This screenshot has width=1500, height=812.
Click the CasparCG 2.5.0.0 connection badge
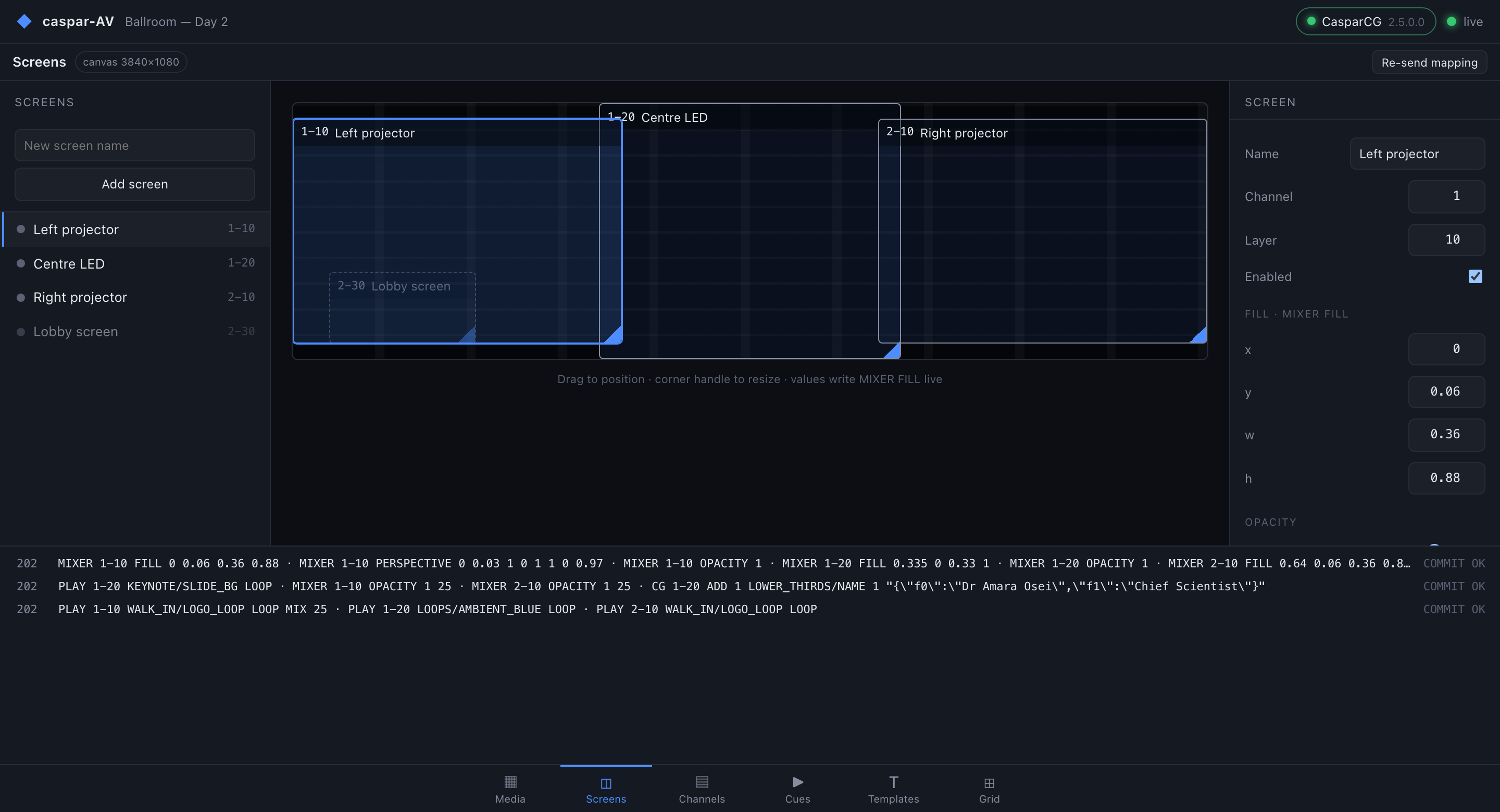1366,21
